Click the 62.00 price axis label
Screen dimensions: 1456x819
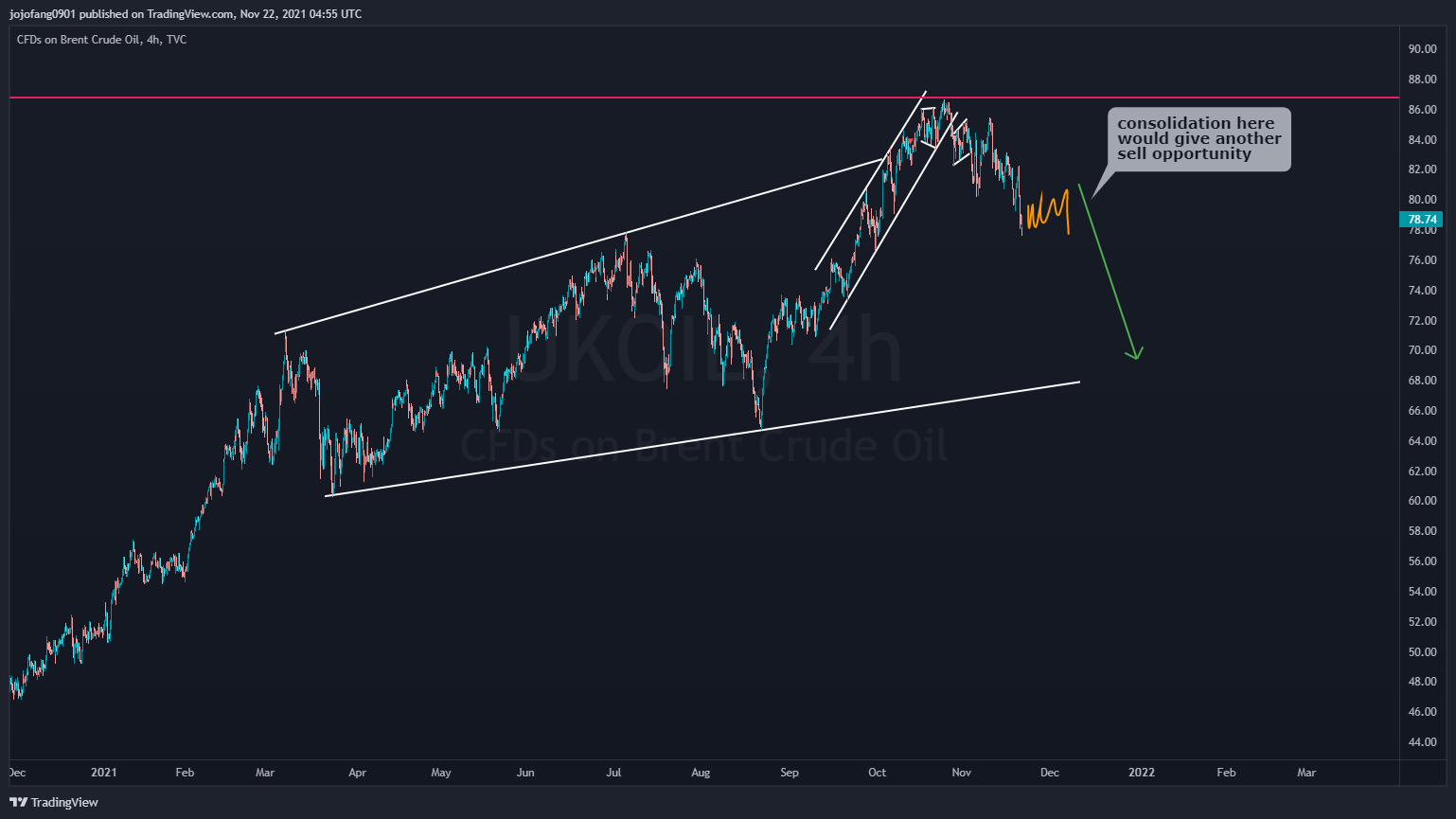point(1422,472)
